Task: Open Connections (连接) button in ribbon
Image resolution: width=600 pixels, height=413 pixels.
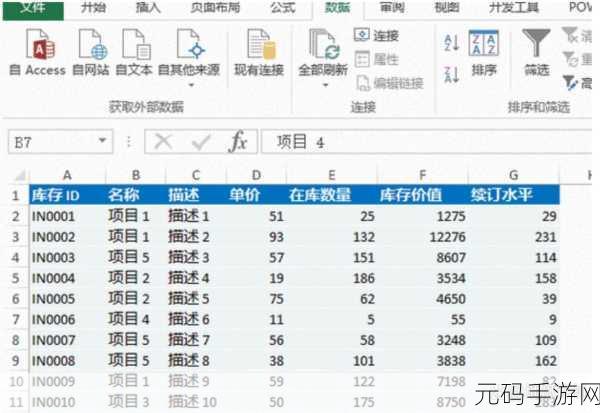Action: click(377, 35)
